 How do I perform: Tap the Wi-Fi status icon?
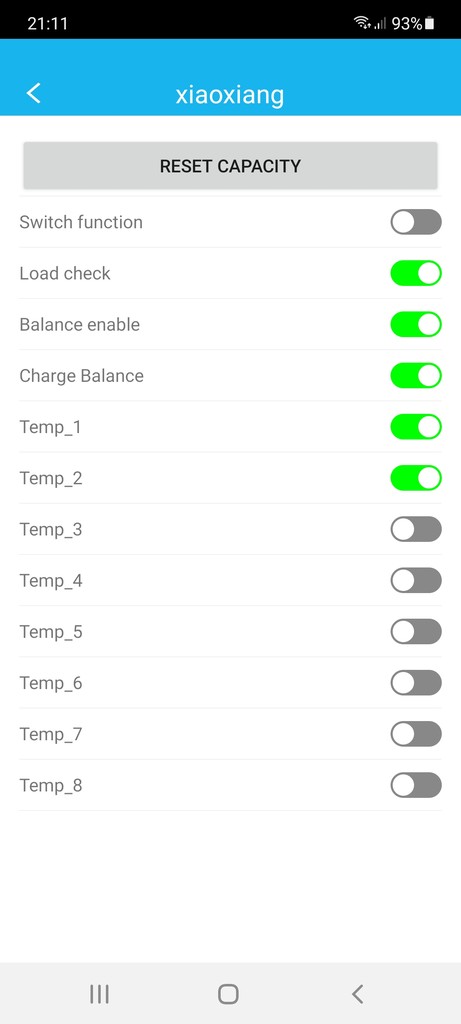click(x=362, y=24)
